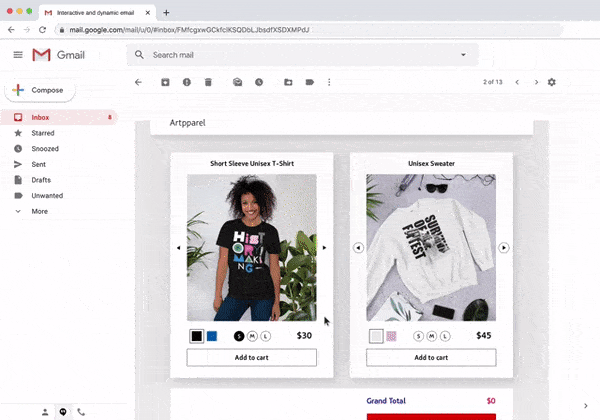Click the search magnifier icon
600x420 pixels.
139,55
